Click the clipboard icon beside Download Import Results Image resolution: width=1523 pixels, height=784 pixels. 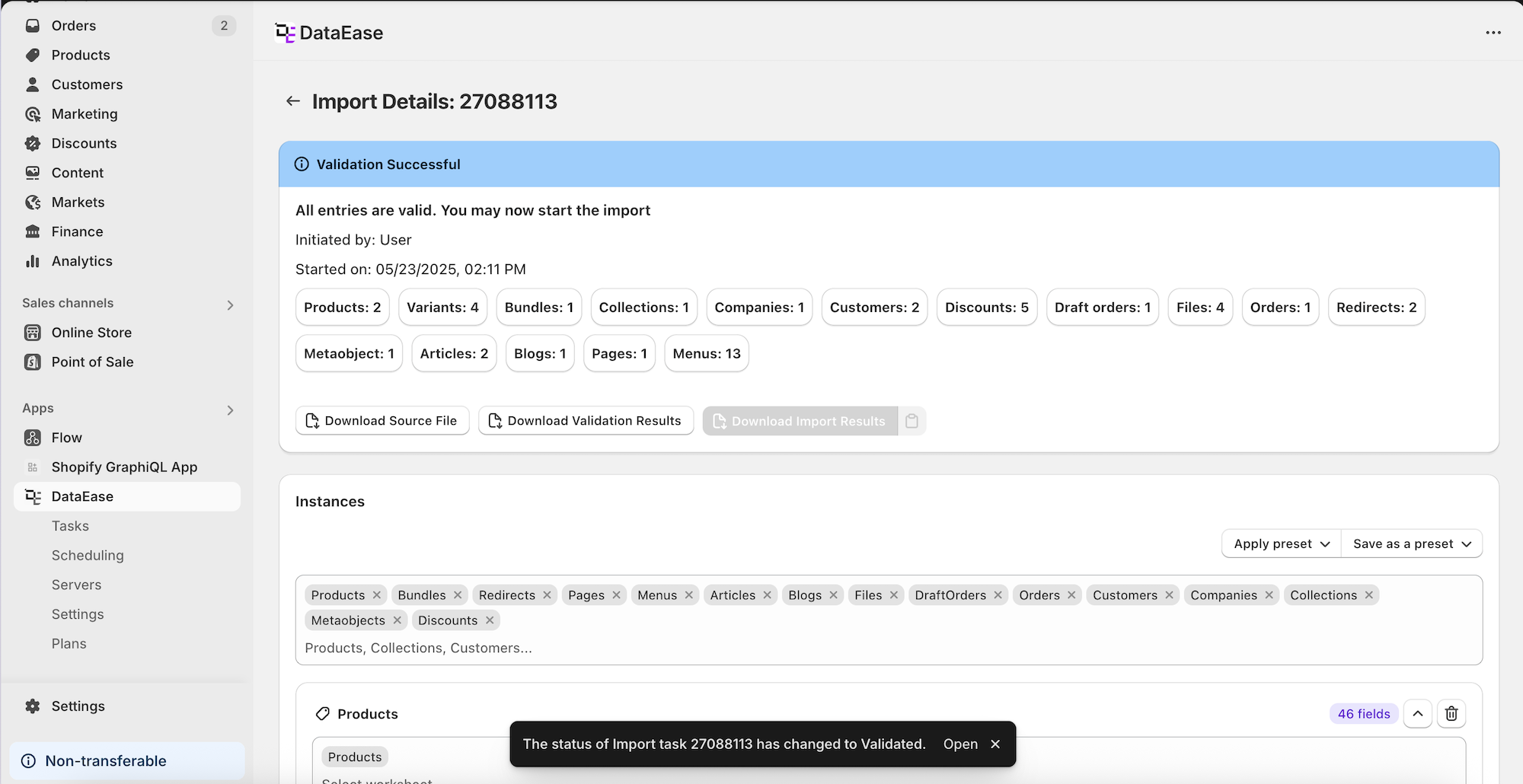pyautogui.click(x=912, y=421)
